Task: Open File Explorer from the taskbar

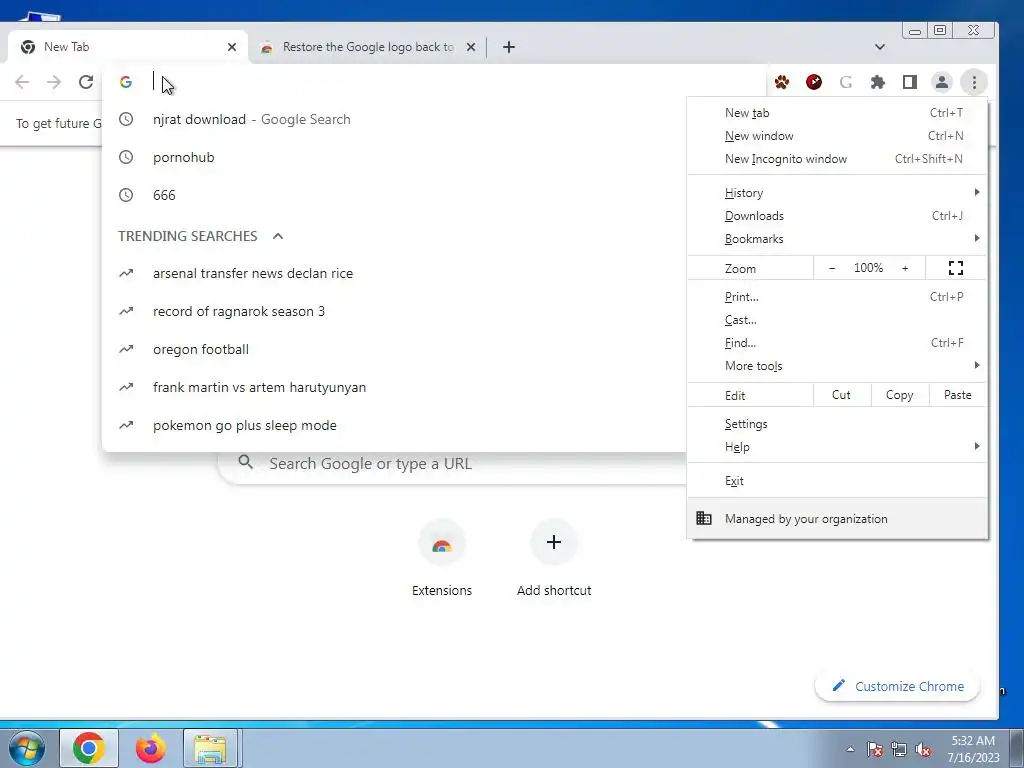Action: coord(211,748)
